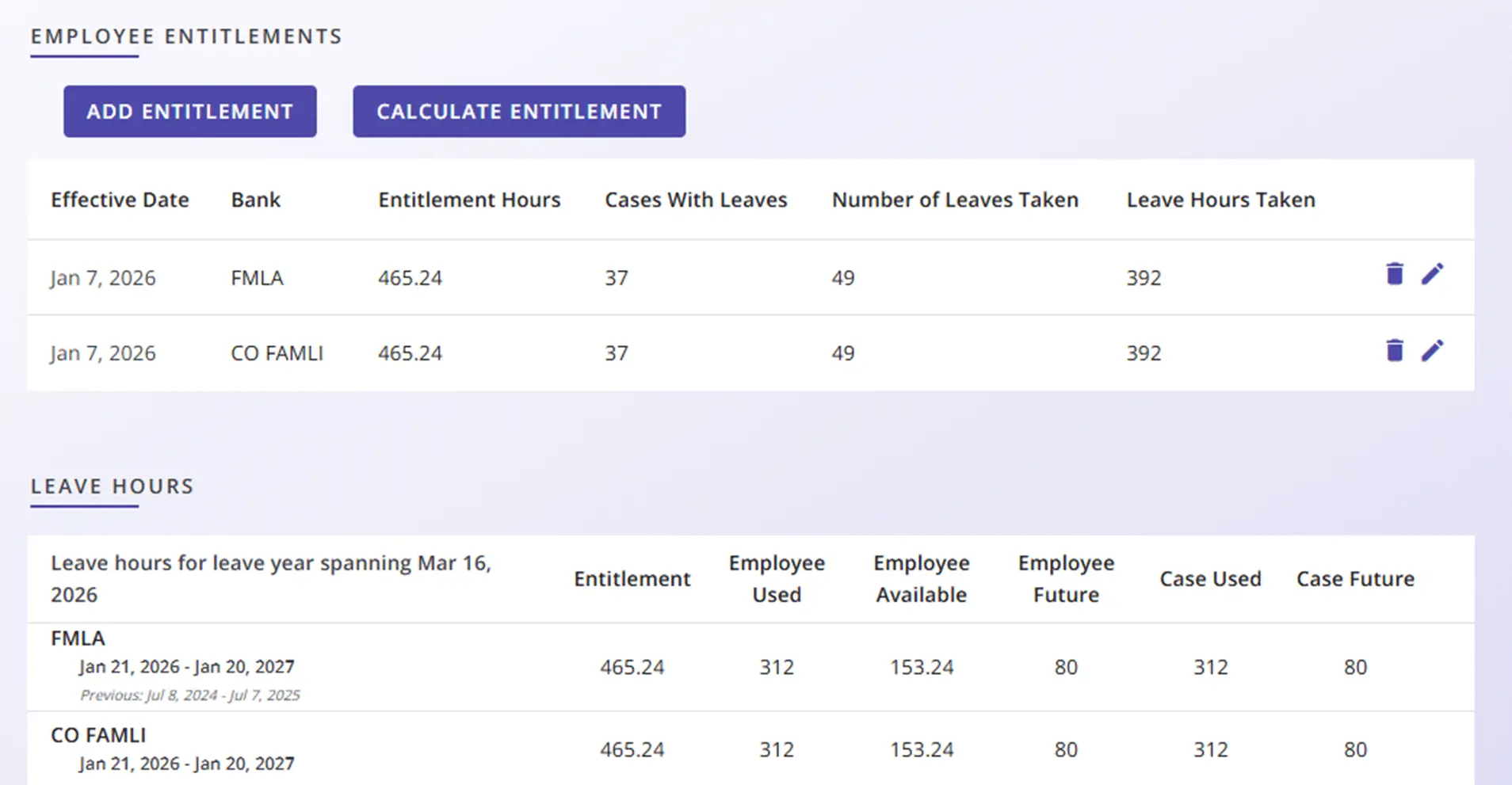Edit the FMLA entitlement with pencil icon

point(1433,274)
